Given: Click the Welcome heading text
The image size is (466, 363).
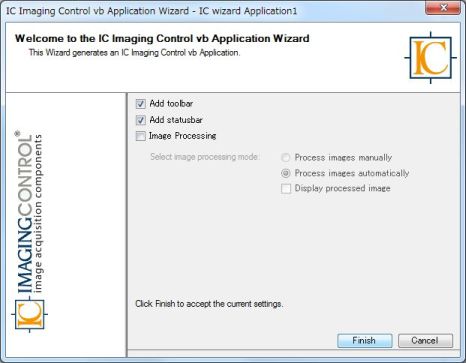Looking at the screenshot, I should [x=162, y=38].
